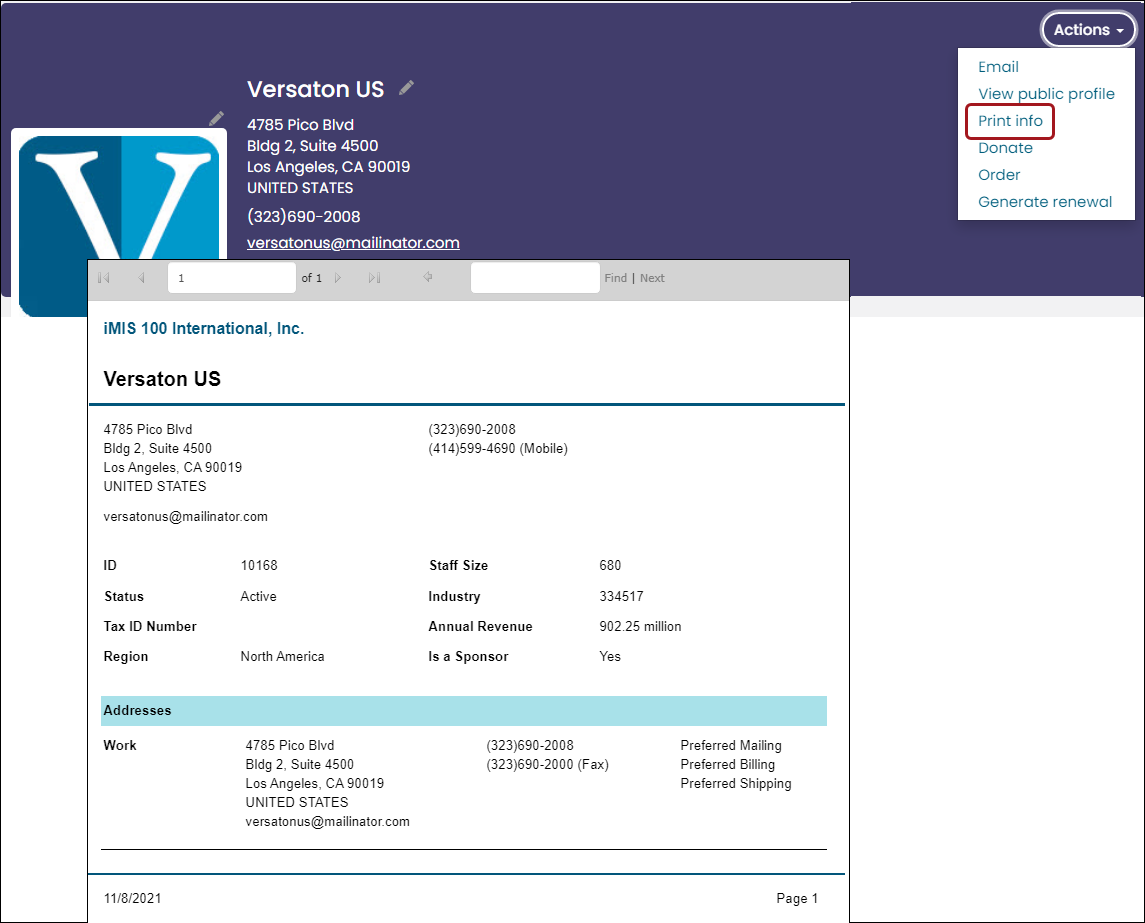Select the Preferred Mailing label

pyautogui.click(x=731, y=746)
